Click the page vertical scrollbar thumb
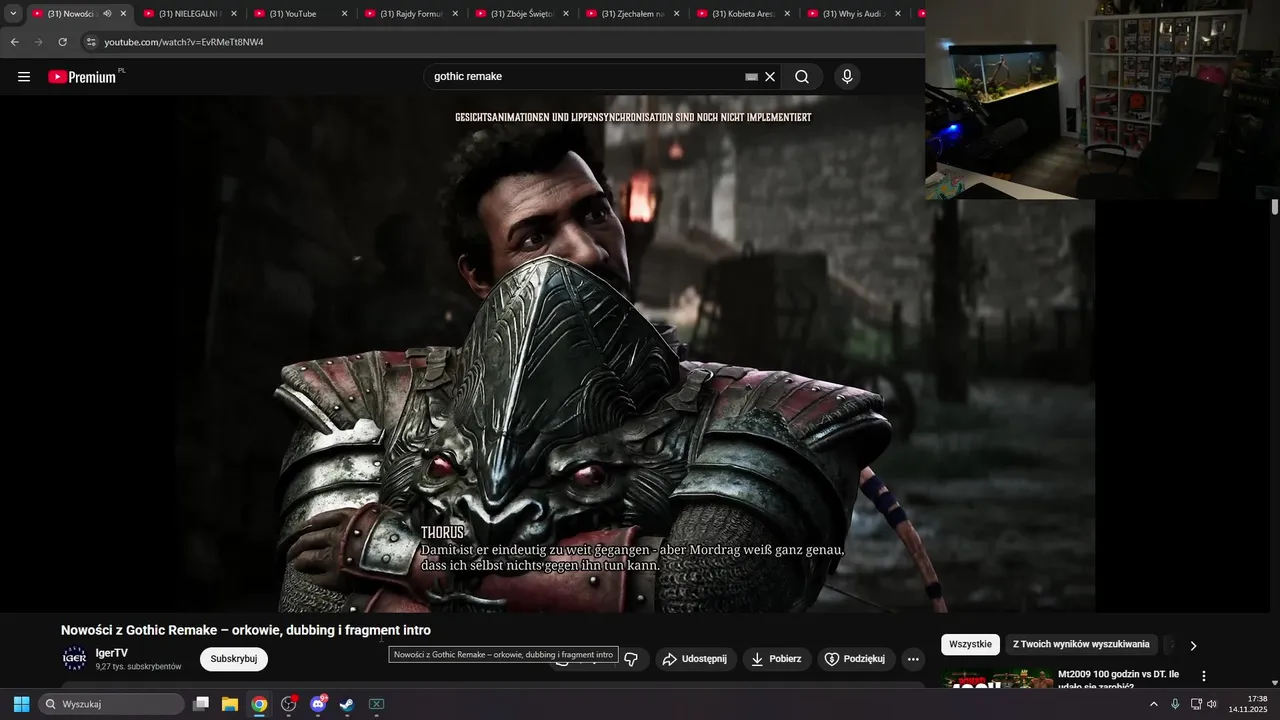Screen dimensions: 1280x720 pos(1275,207)
